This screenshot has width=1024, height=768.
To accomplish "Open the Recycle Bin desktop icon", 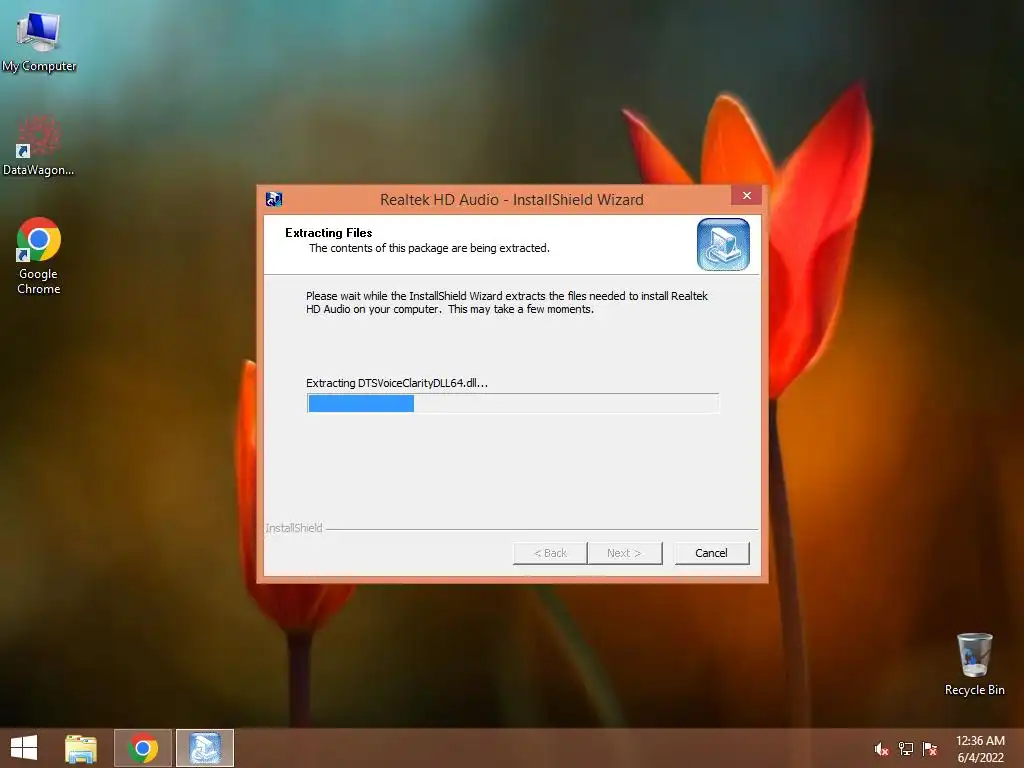I will [974, 664].
